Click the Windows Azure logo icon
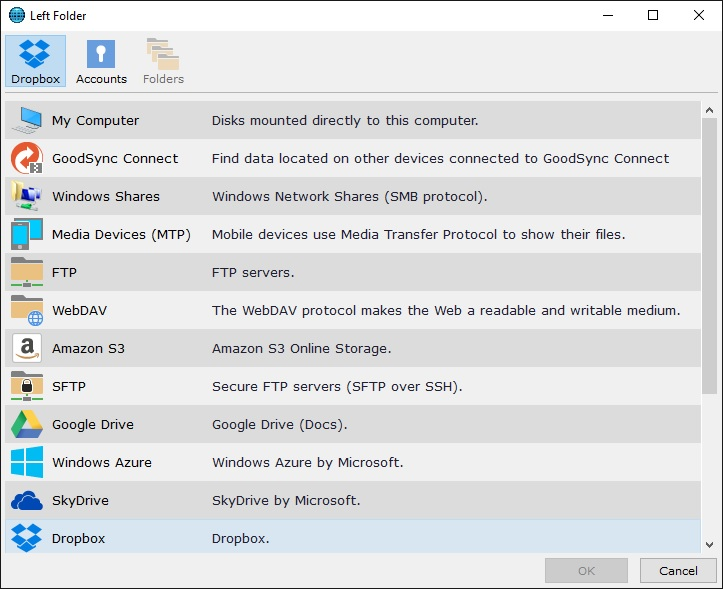The height and width of the screenshot is (589, 723). click(x=26, y=462)
